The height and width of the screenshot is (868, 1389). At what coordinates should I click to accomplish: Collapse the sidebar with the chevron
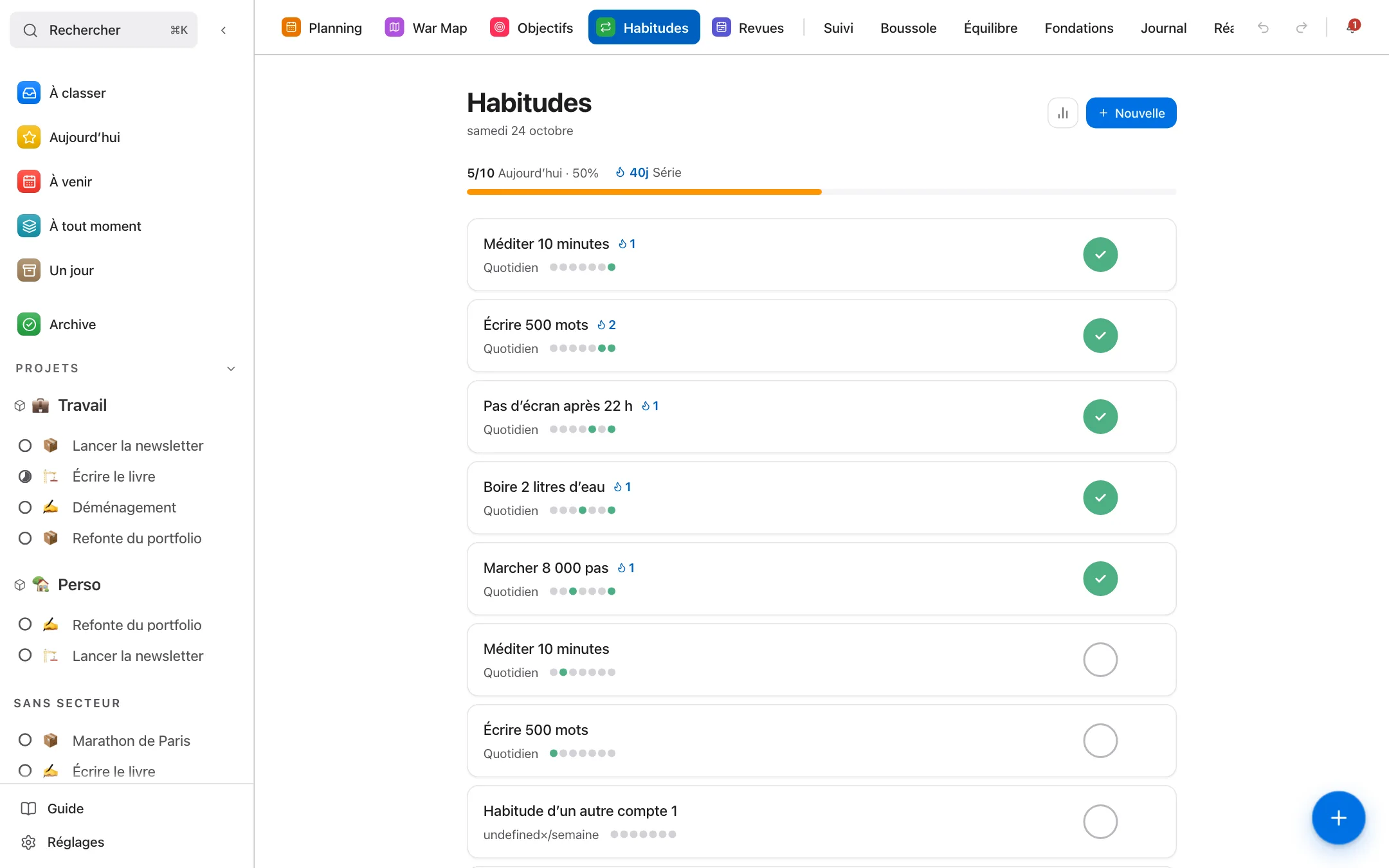(x=223, y=30)
